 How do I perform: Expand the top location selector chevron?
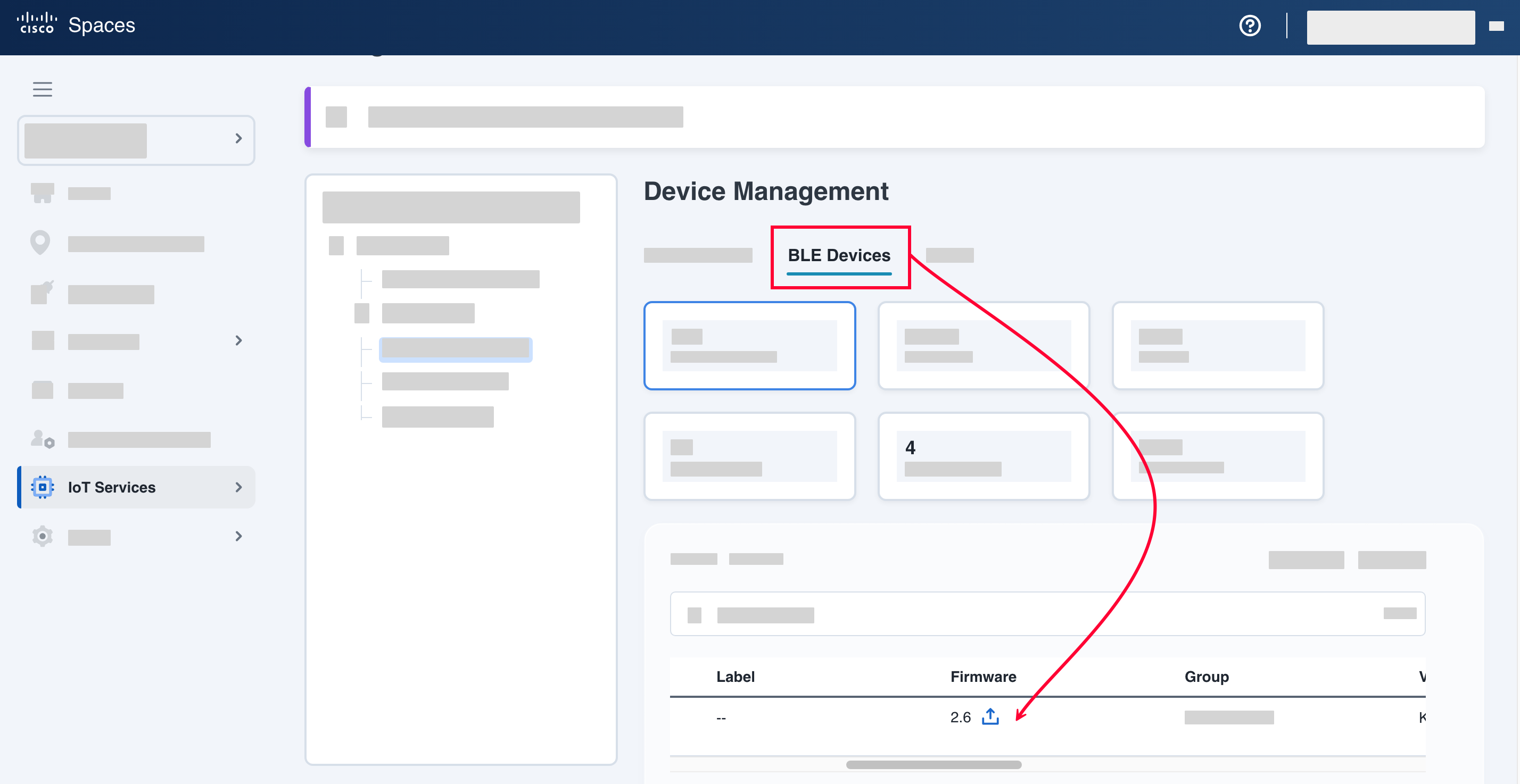click(x=238, y=138)
